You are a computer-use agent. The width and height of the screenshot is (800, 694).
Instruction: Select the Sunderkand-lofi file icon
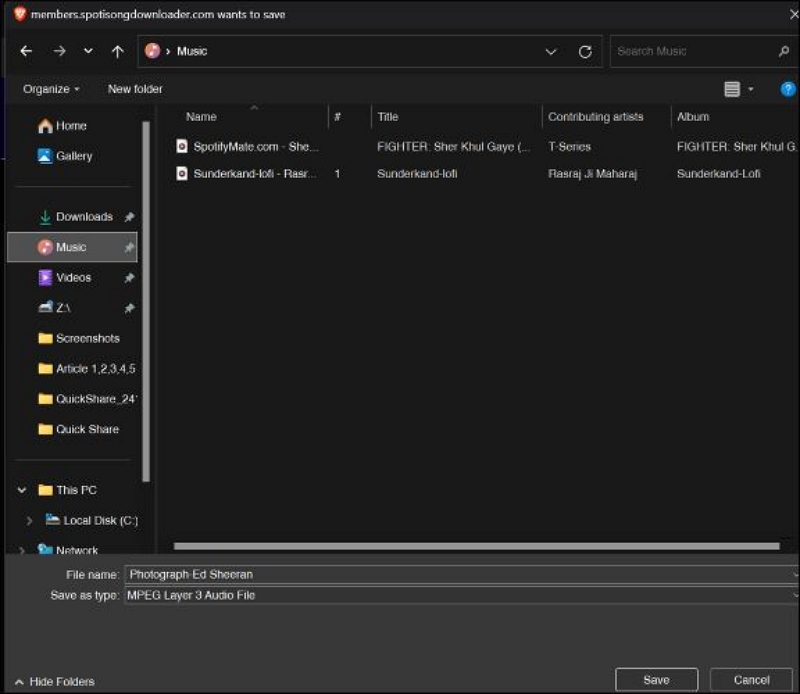[x=182, y=174]
